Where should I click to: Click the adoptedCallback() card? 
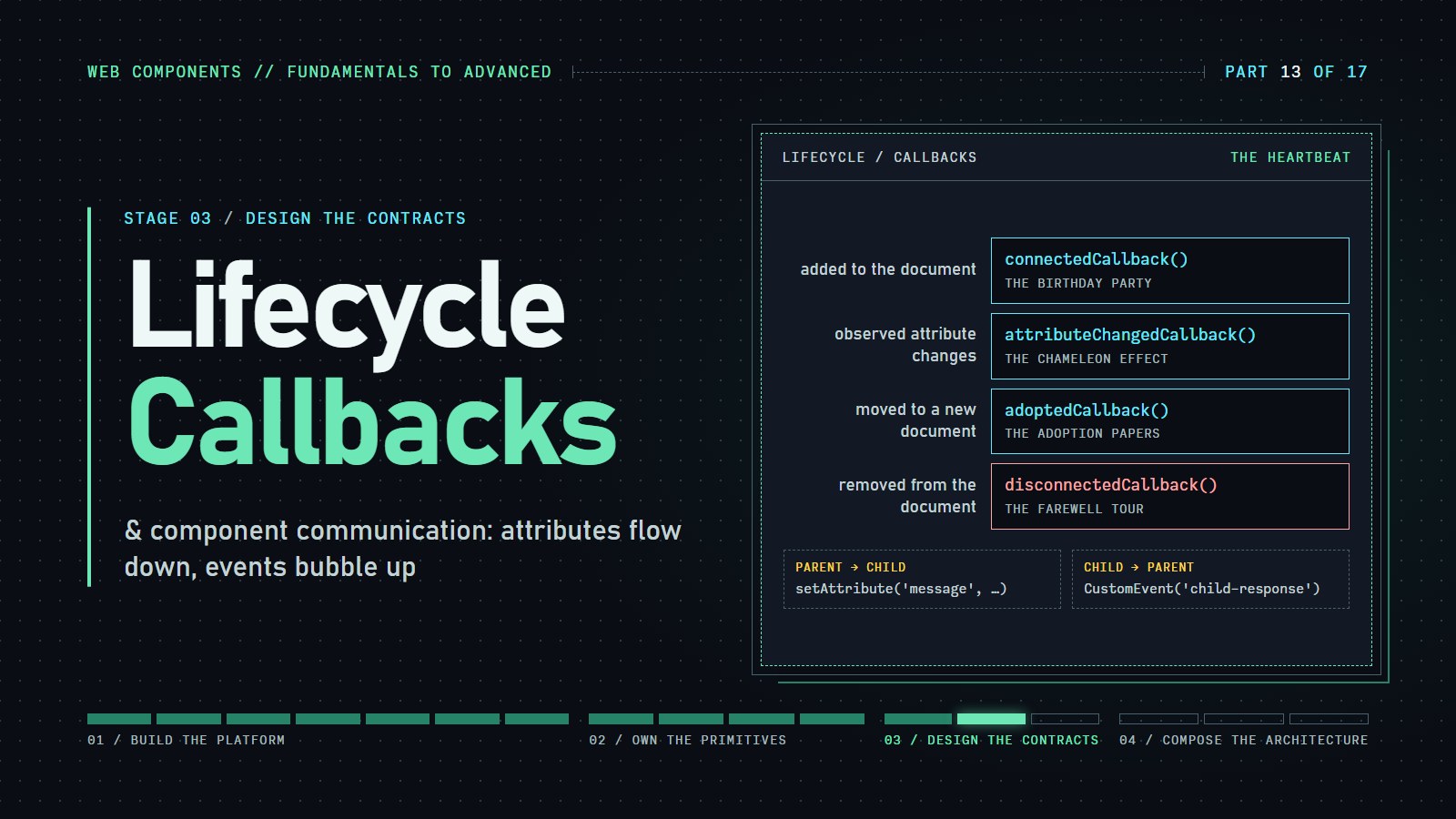click(x=1169, y=421)
